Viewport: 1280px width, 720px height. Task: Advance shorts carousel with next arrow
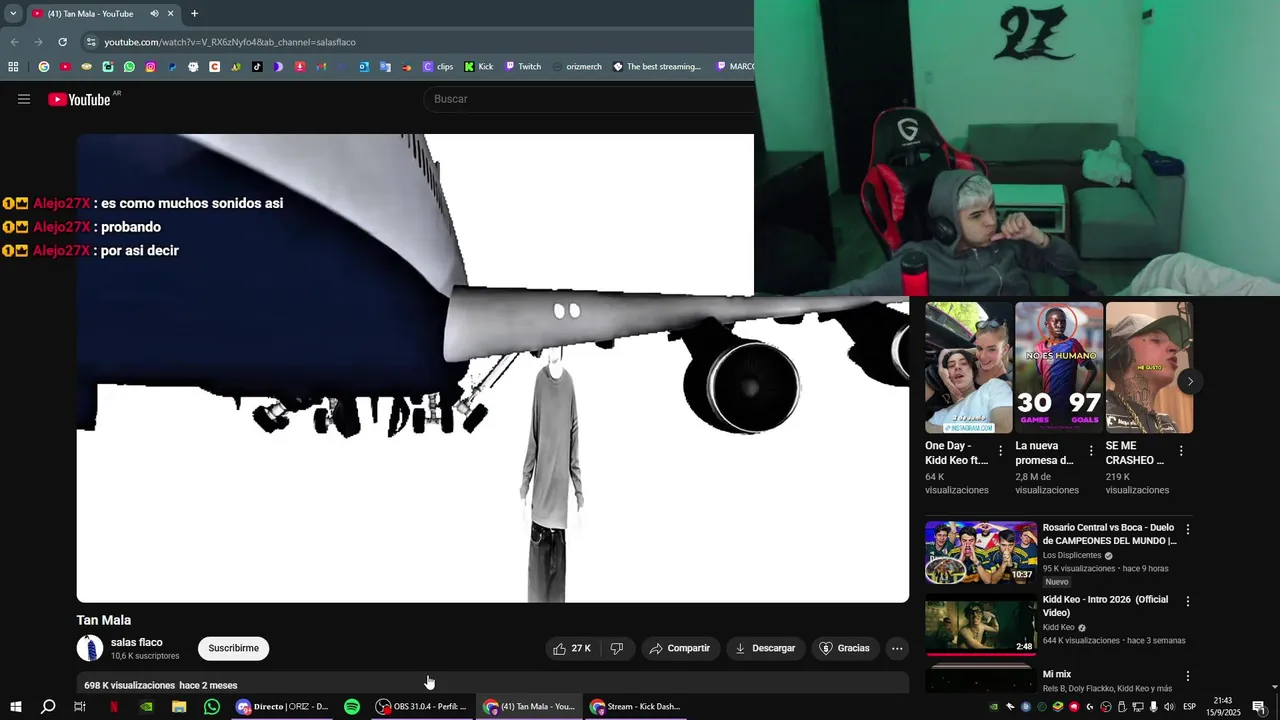pos(1190,381)
